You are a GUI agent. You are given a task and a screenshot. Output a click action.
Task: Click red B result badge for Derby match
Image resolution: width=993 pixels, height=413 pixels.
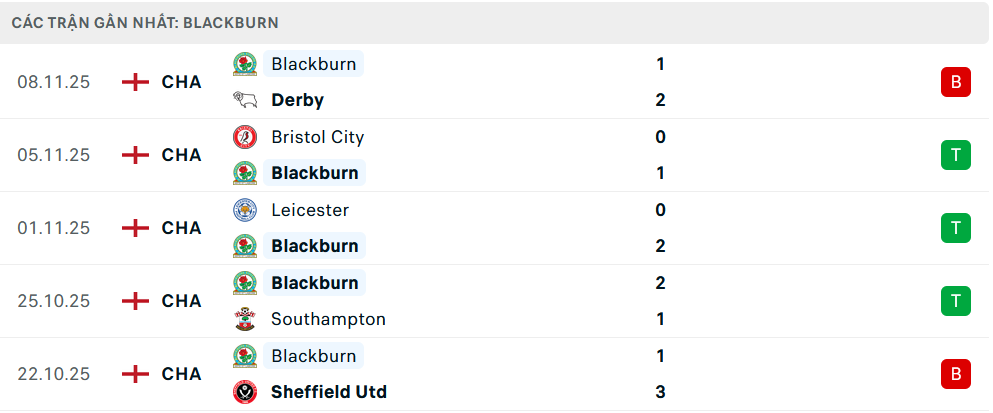pyautogui.click(x=955, y=82)
